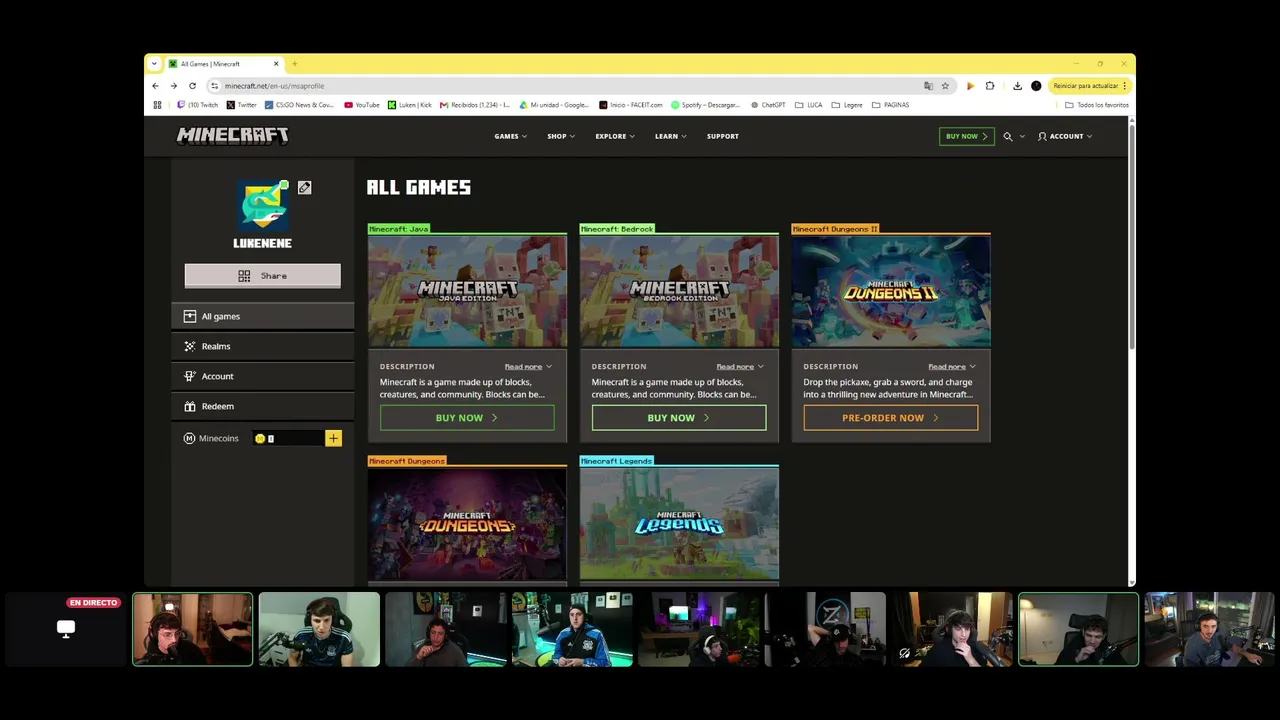Image resolution: width=1280 pixels, height=720 pixels.
Task: Open the search icon in Minecraft header
Action: click(1008, 136)
